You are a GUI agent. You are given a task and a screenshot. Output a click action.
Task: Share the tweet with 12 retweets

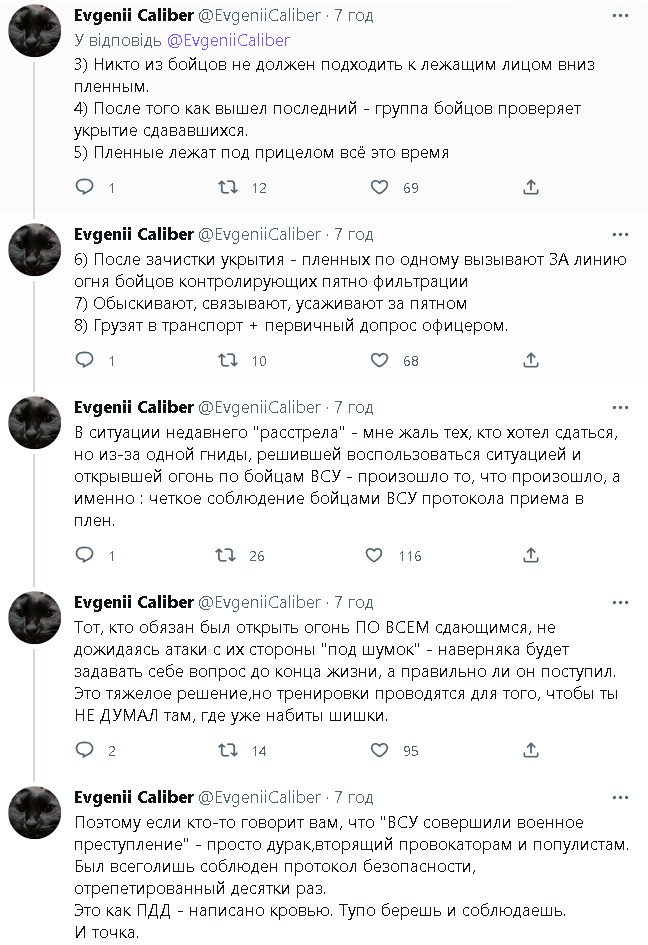pyautogui.click(x=531, y=187)
